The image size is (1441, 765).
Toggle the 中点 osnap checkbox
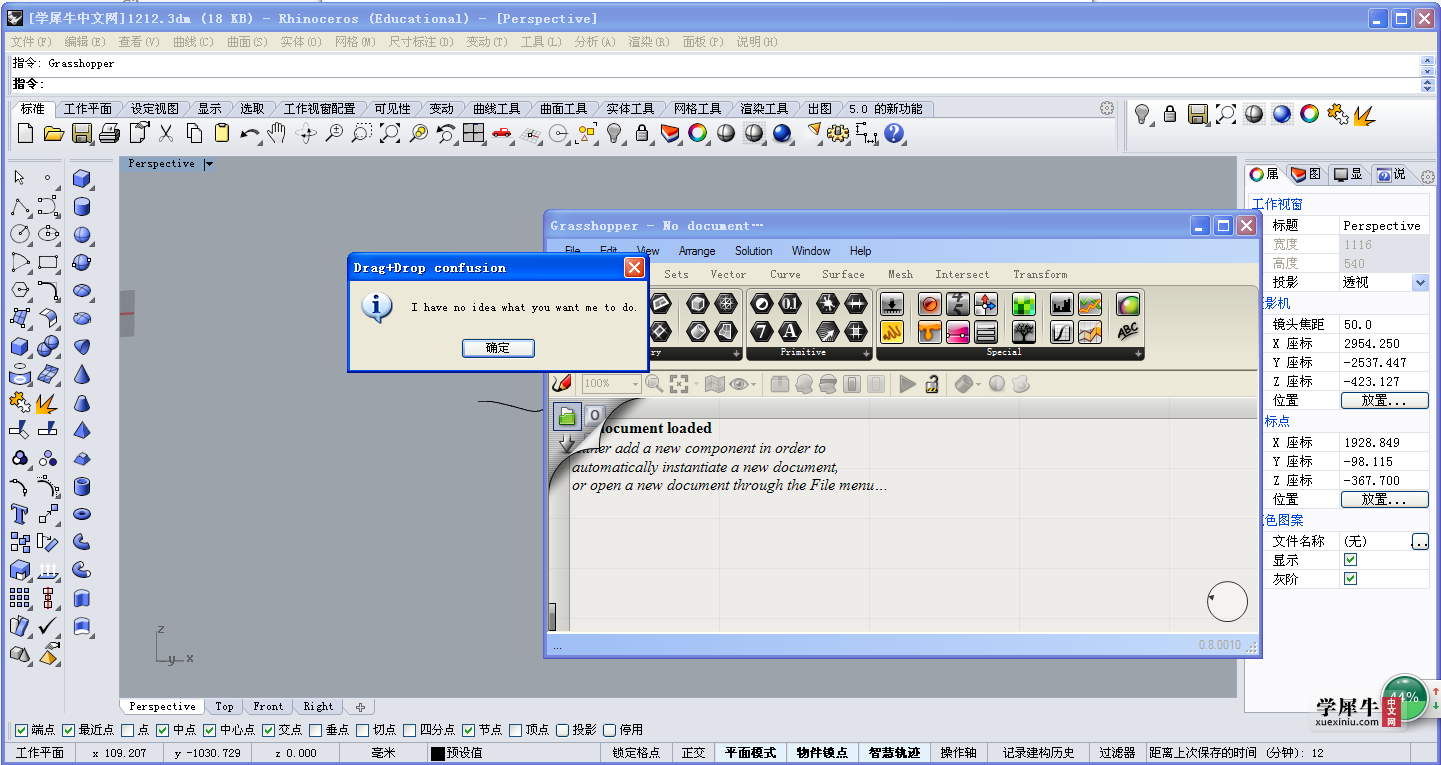pyautogui.click(x=162, y=730)
